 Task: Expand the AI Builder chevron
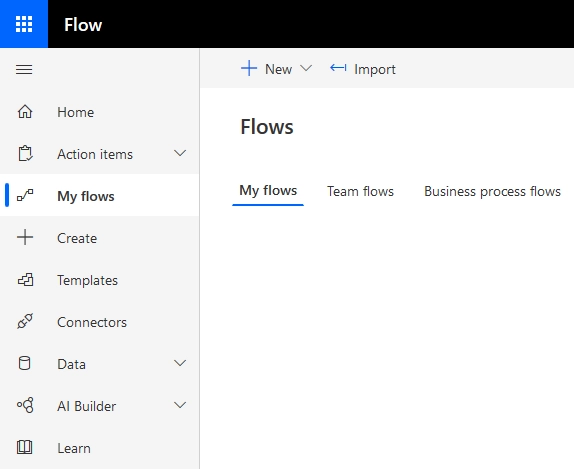(x=180, y=405)
